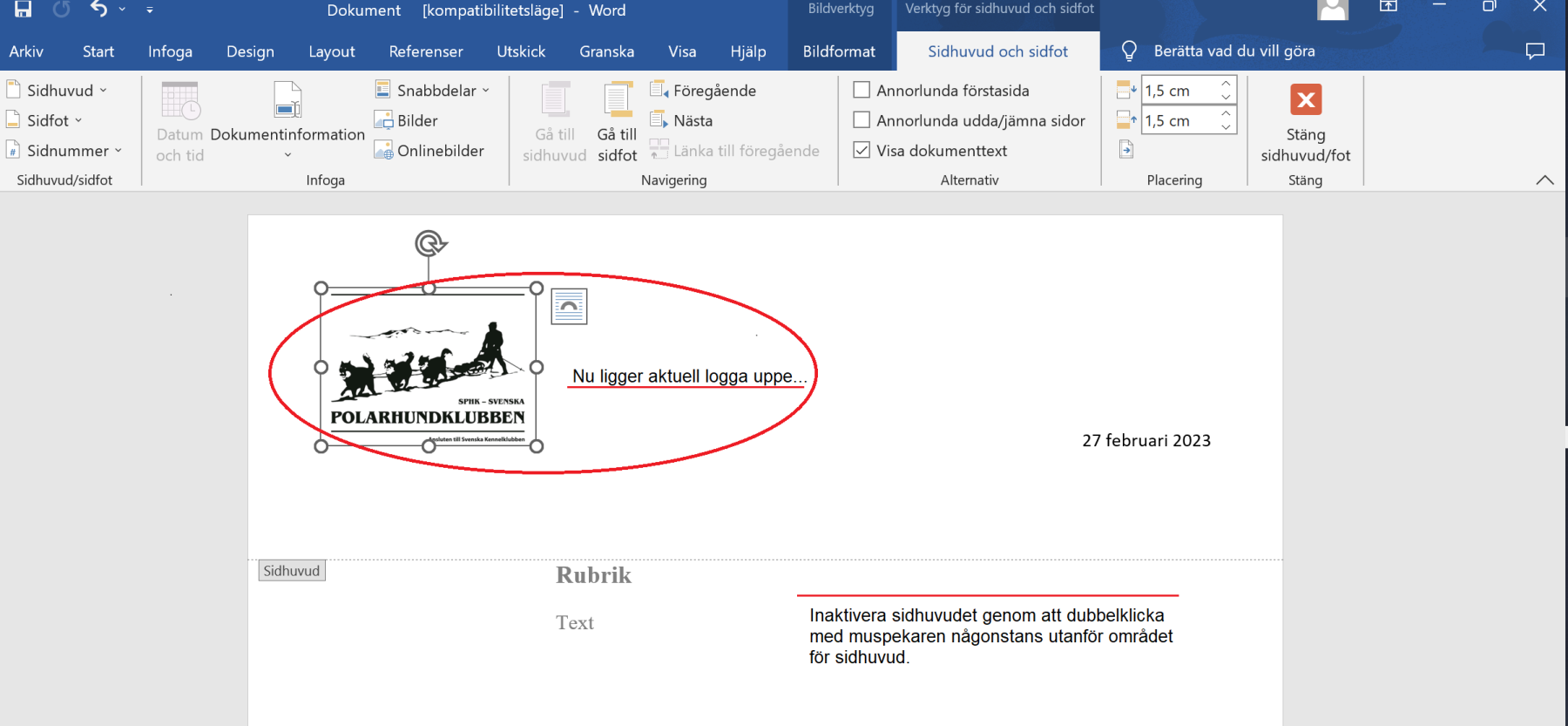
Task: Click the user account avatar icon
Action: tap(1333, 10)
